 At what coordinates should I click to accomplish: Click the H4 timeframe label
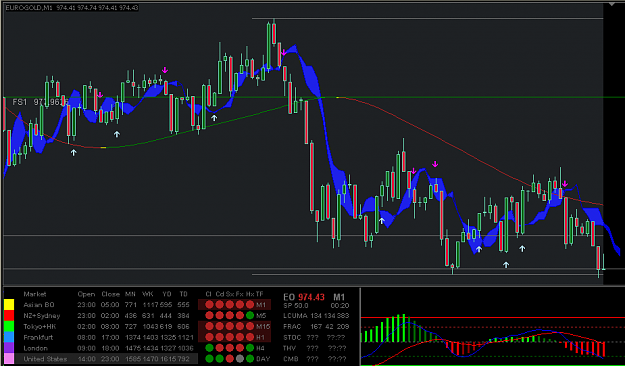click(x=261, y=348)
